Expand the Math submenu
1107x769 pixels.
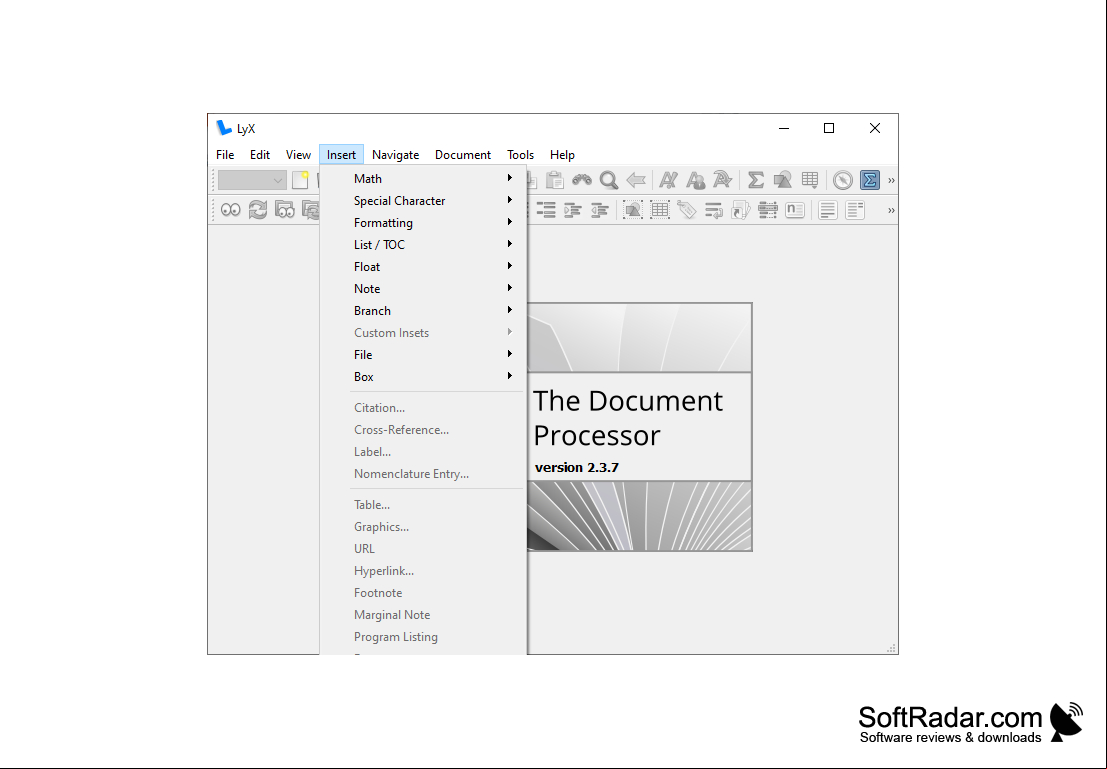point(424,179)
